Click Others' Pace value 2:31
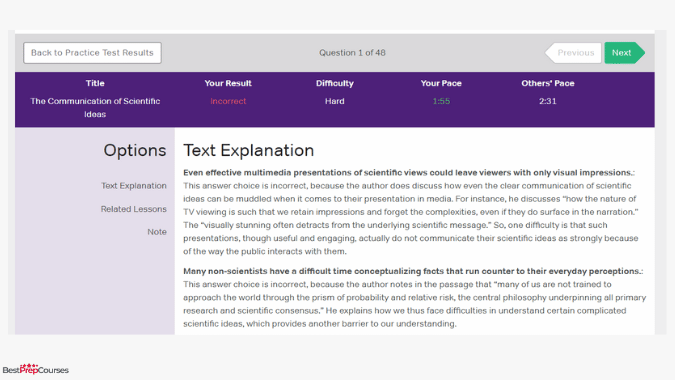The image size is (675, 380). 548,101
